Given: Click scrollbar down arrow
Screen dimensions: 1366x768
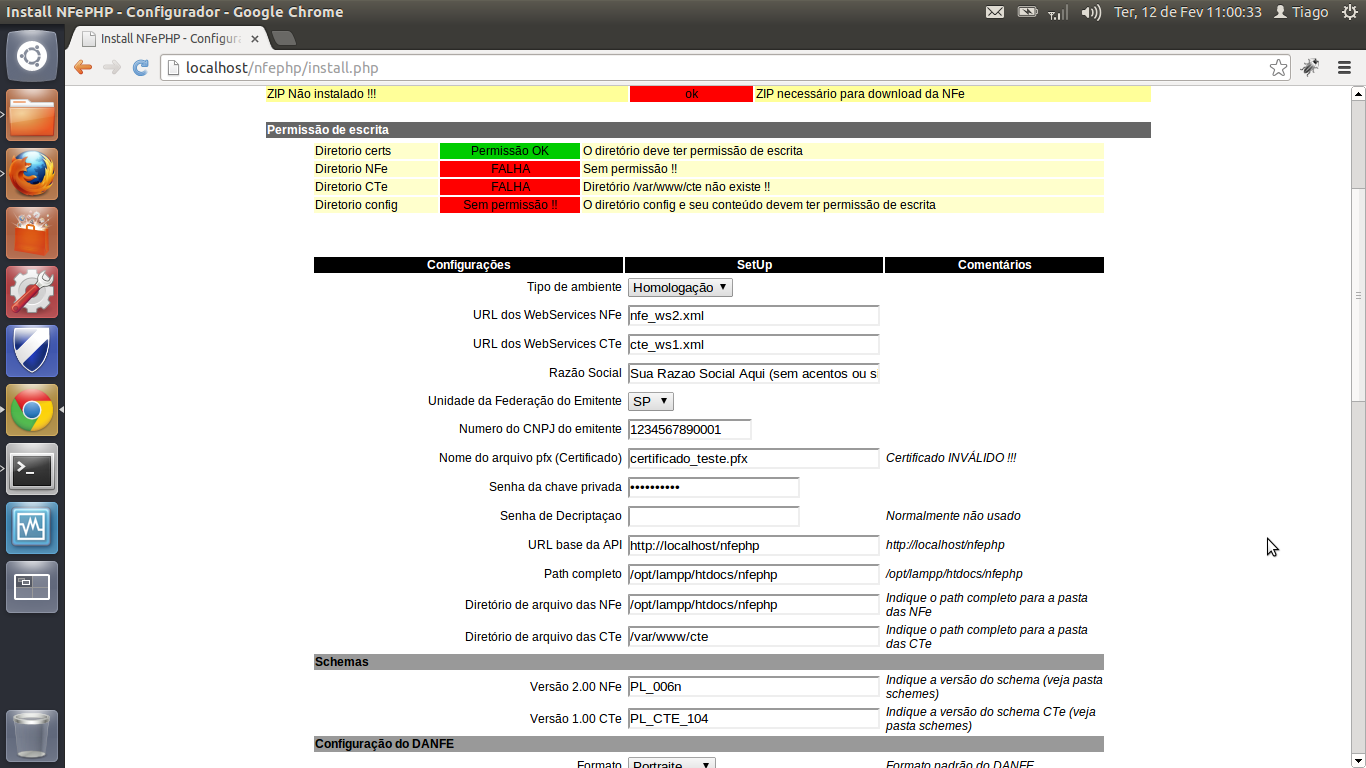Looking at the screenshot, I should click(x=1358, y=760).
